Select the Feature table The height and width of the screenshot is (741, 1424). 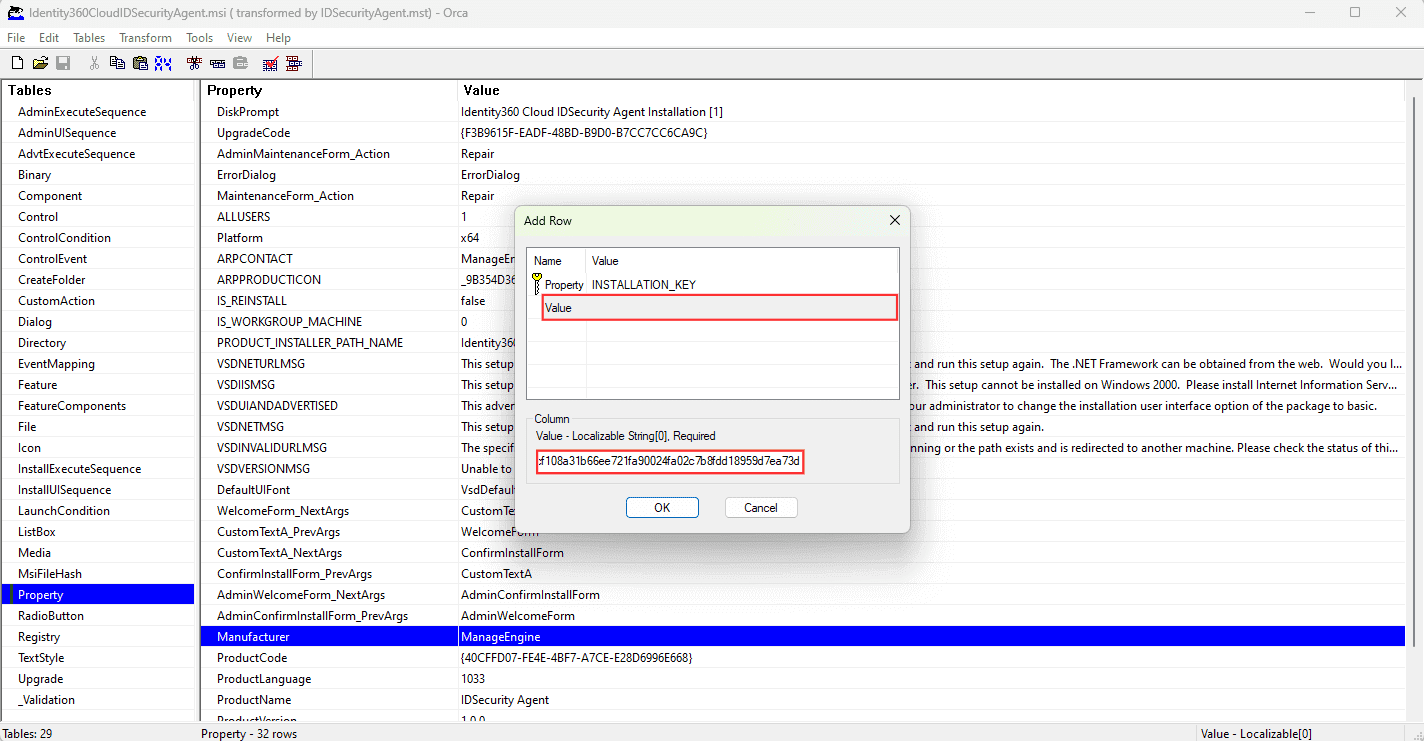pyautogui.click(x=37, y=385)
